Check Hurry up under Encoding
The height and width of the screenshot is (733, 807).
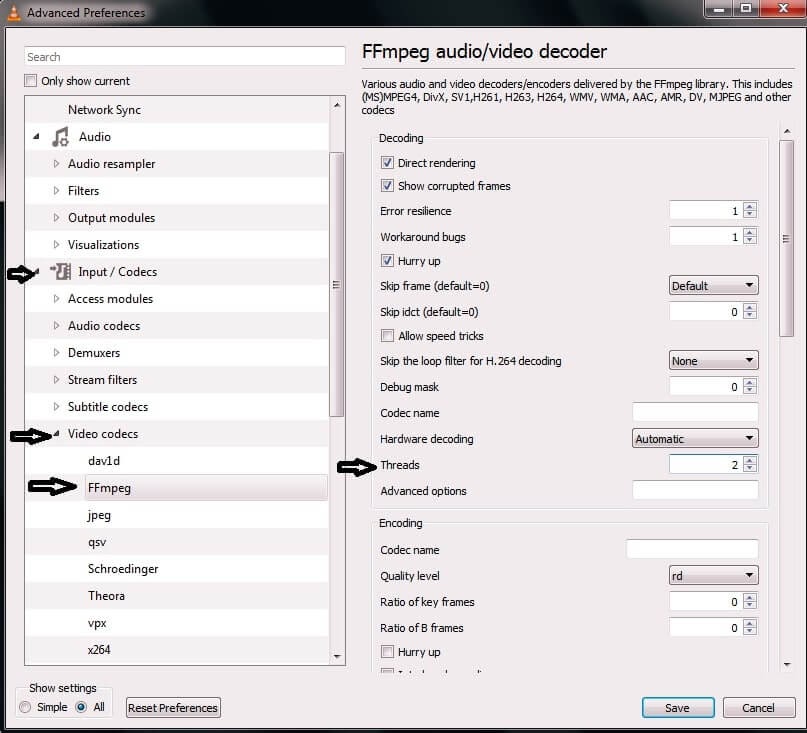[387, 652]
